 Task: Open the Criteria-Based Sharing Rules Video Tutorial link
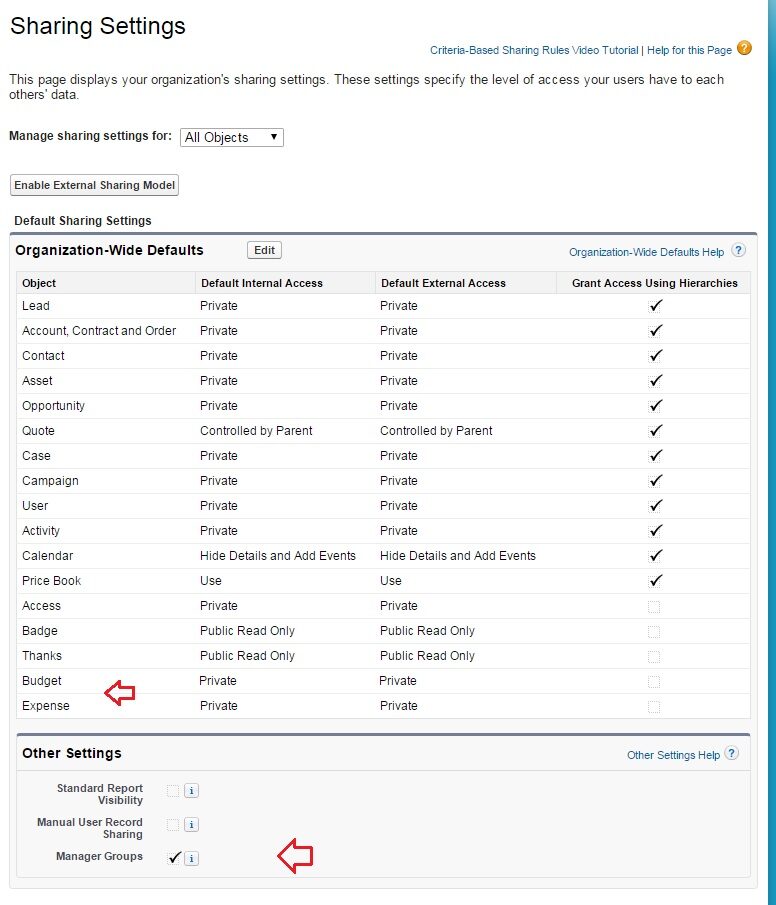point(534,50)
